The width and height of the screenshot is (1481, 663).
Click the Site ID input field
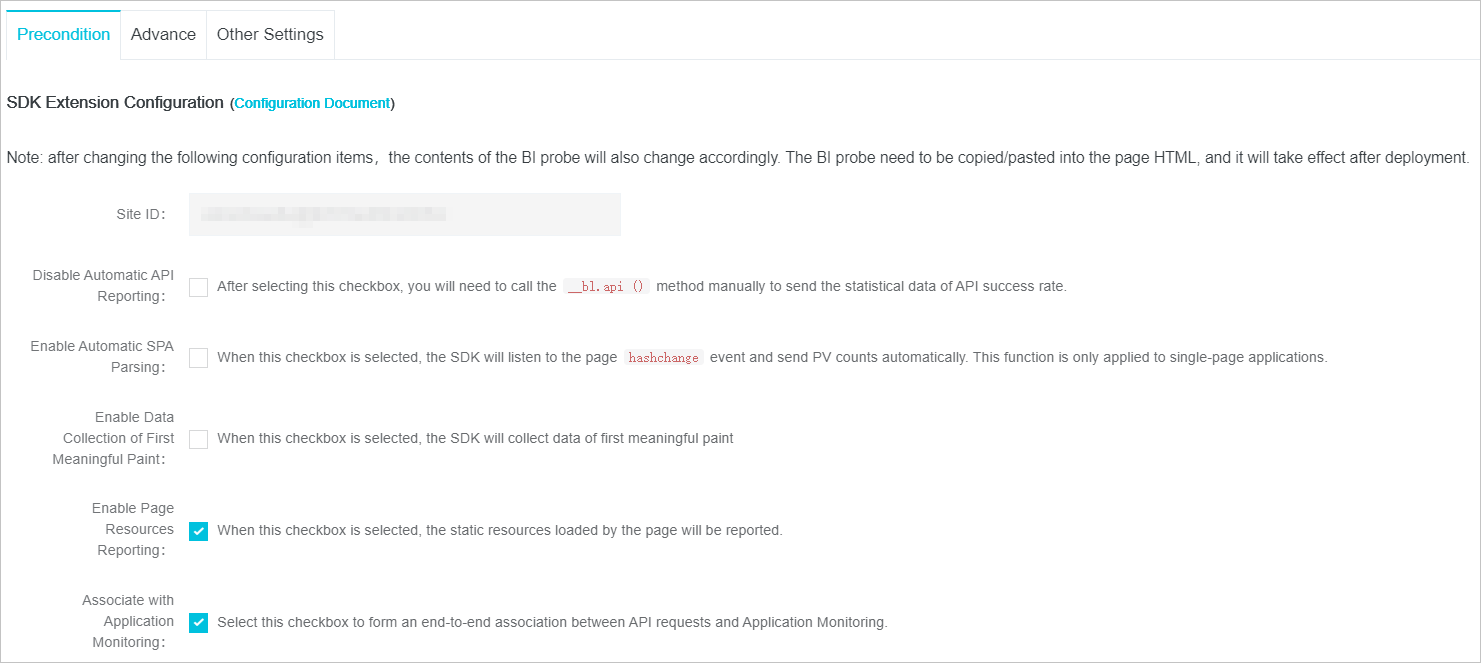[404, 214]
